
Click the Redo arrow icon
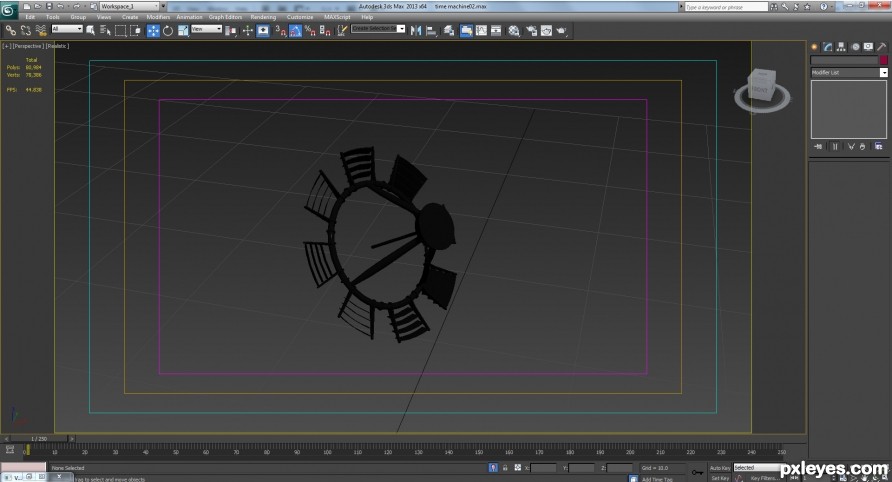[76, 6]
